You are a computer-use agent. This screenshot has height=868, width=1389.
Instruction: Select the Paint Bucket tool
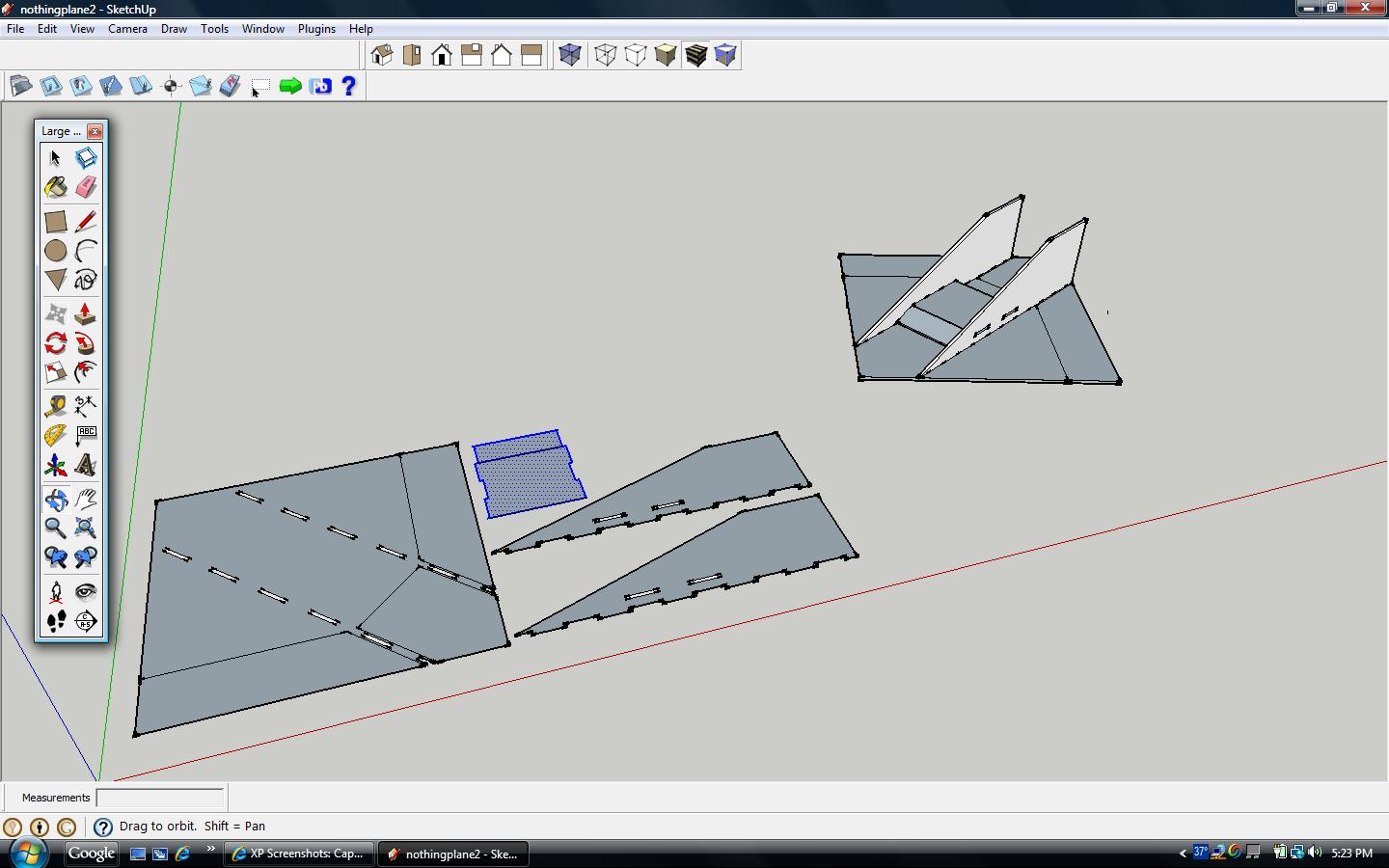click(56, 187)
